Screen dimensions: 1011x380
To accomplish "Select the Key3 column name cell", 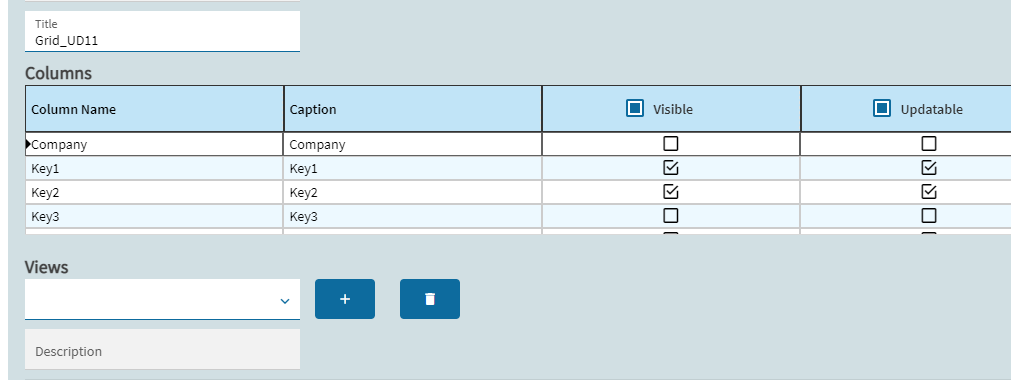I will pyautogui.click(x=154, y=216).
